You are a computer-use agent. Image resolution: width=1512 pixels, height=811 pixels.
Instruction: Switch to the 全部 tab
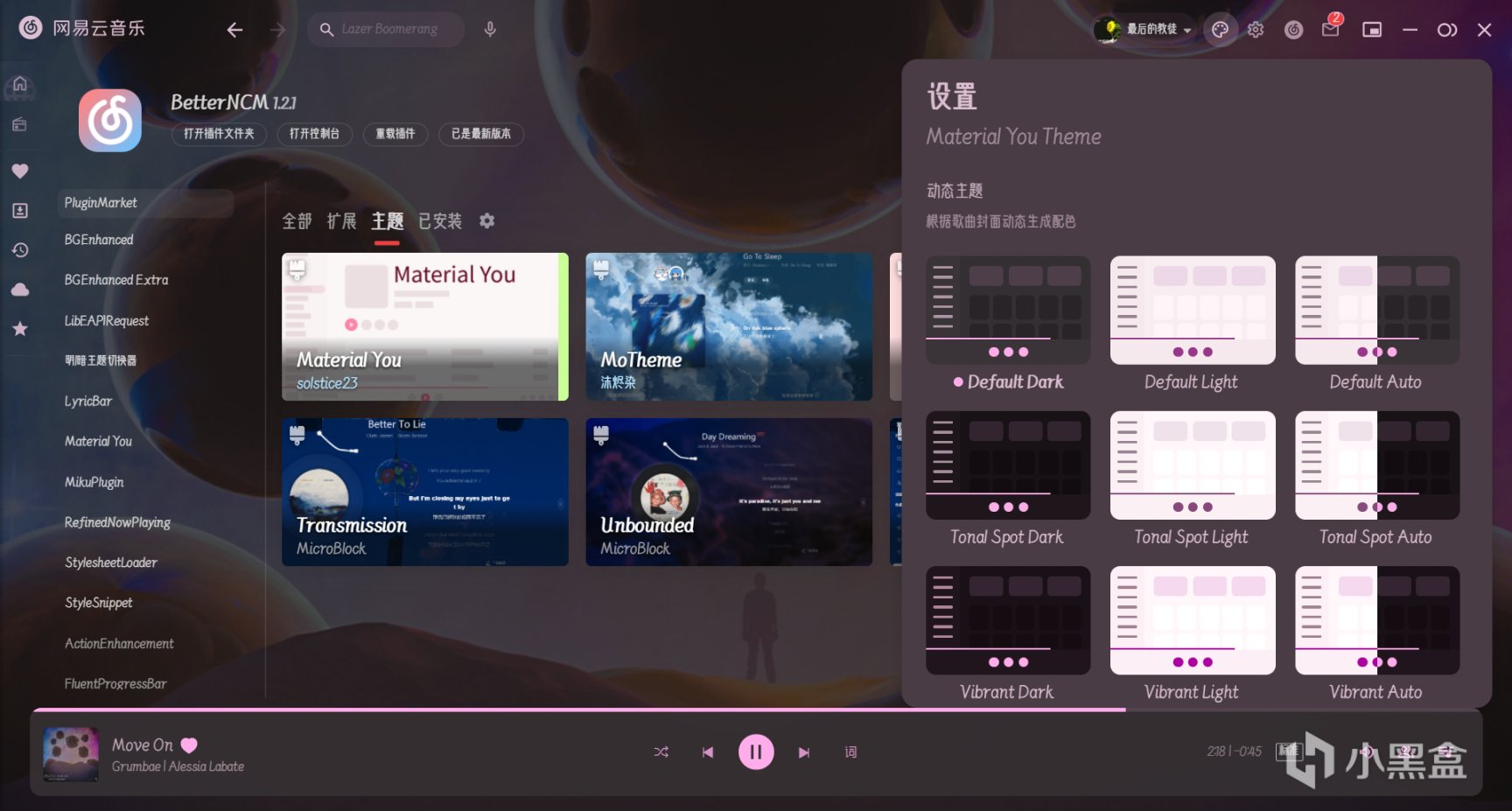[x=297, y=221]
